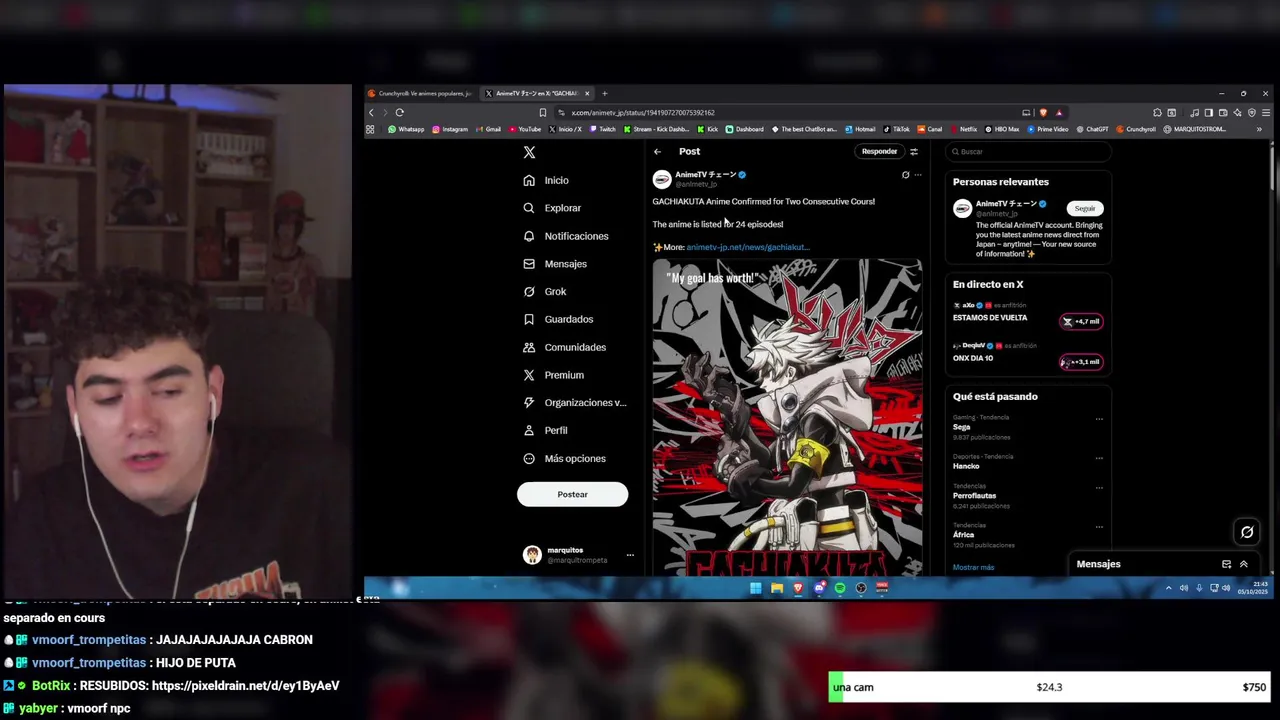Viewport: 1280px width, 720px height.
Task: Click the Postear button
Action: pos(572,494)
